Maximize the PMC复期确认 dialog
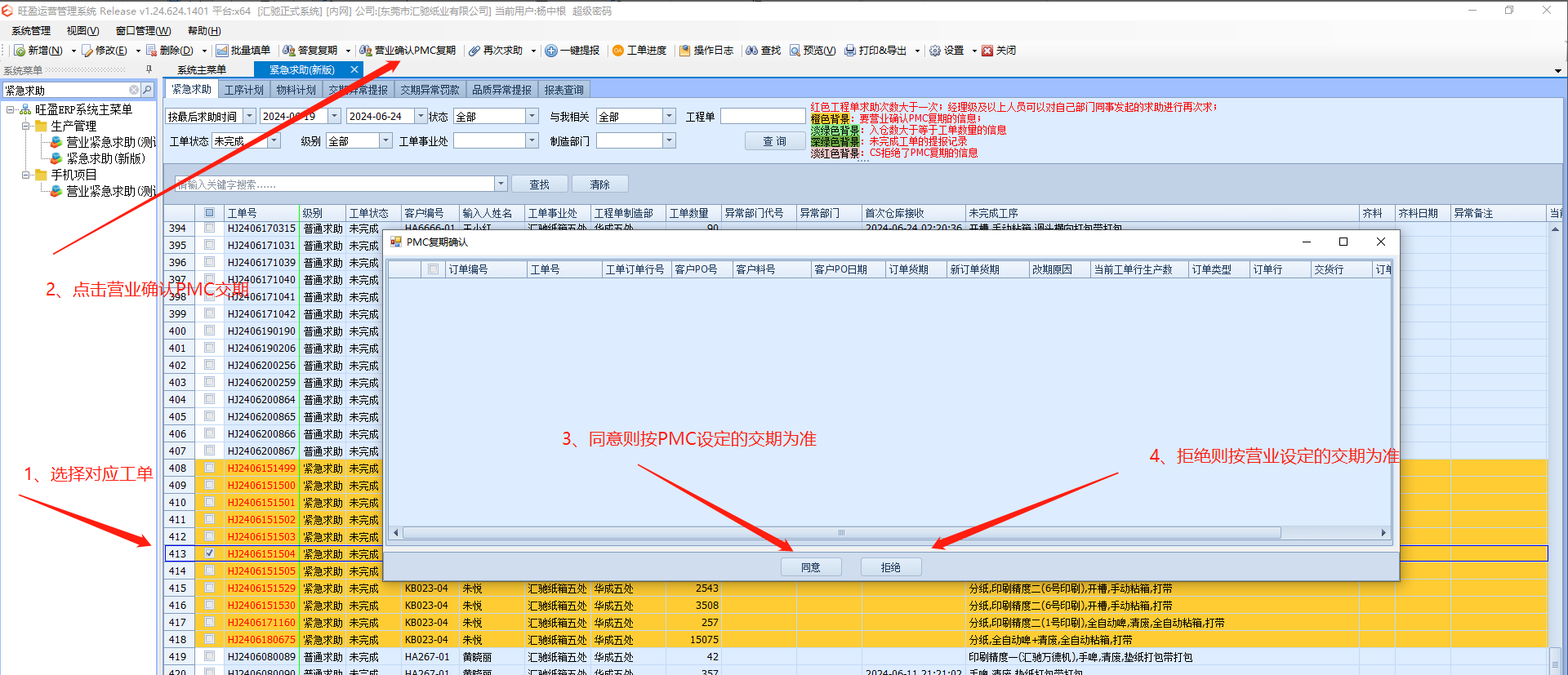1568x675 pixels. tap(1343, 242)
